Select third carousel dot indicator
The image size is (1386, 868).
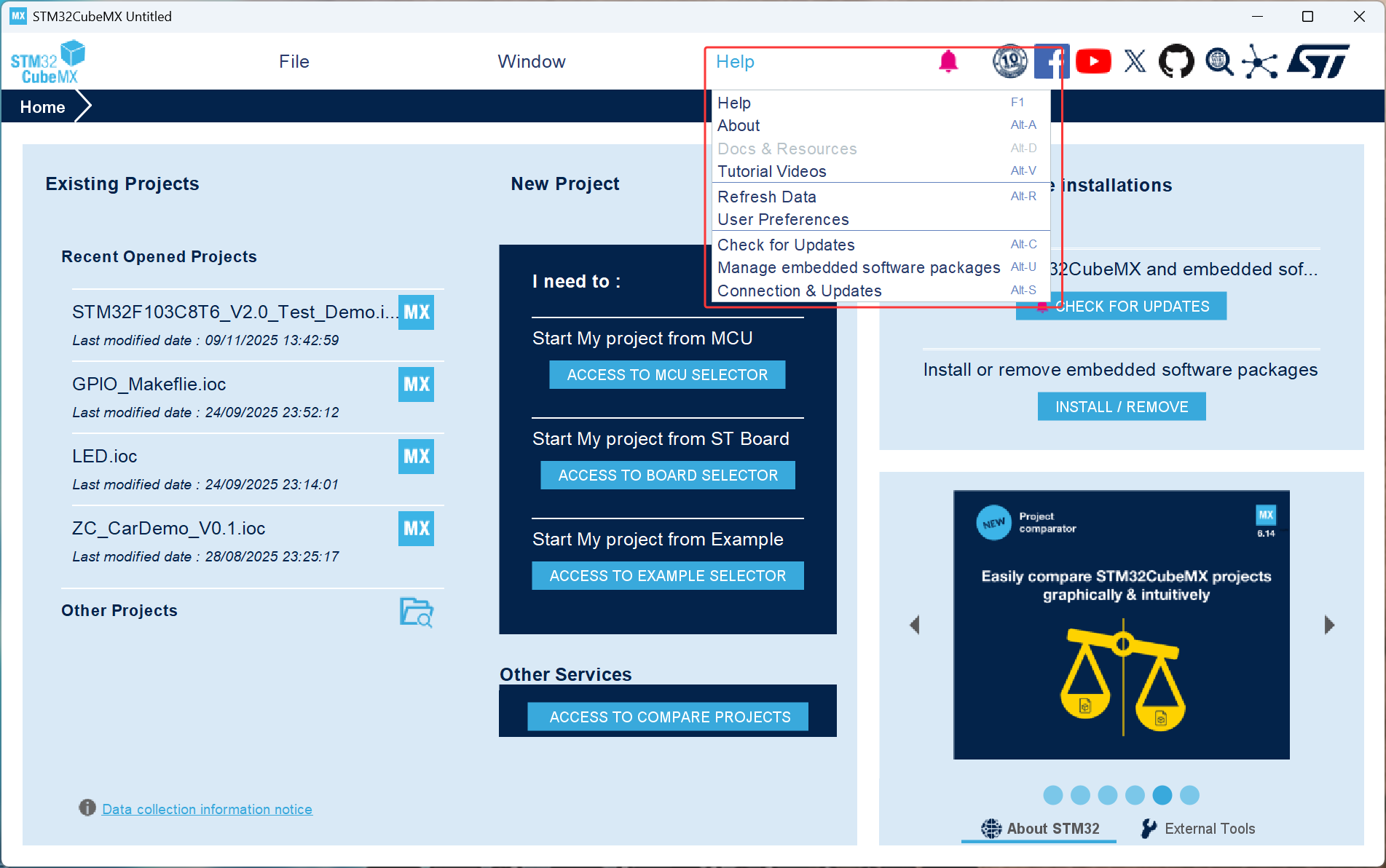[x=1108, y=795]
